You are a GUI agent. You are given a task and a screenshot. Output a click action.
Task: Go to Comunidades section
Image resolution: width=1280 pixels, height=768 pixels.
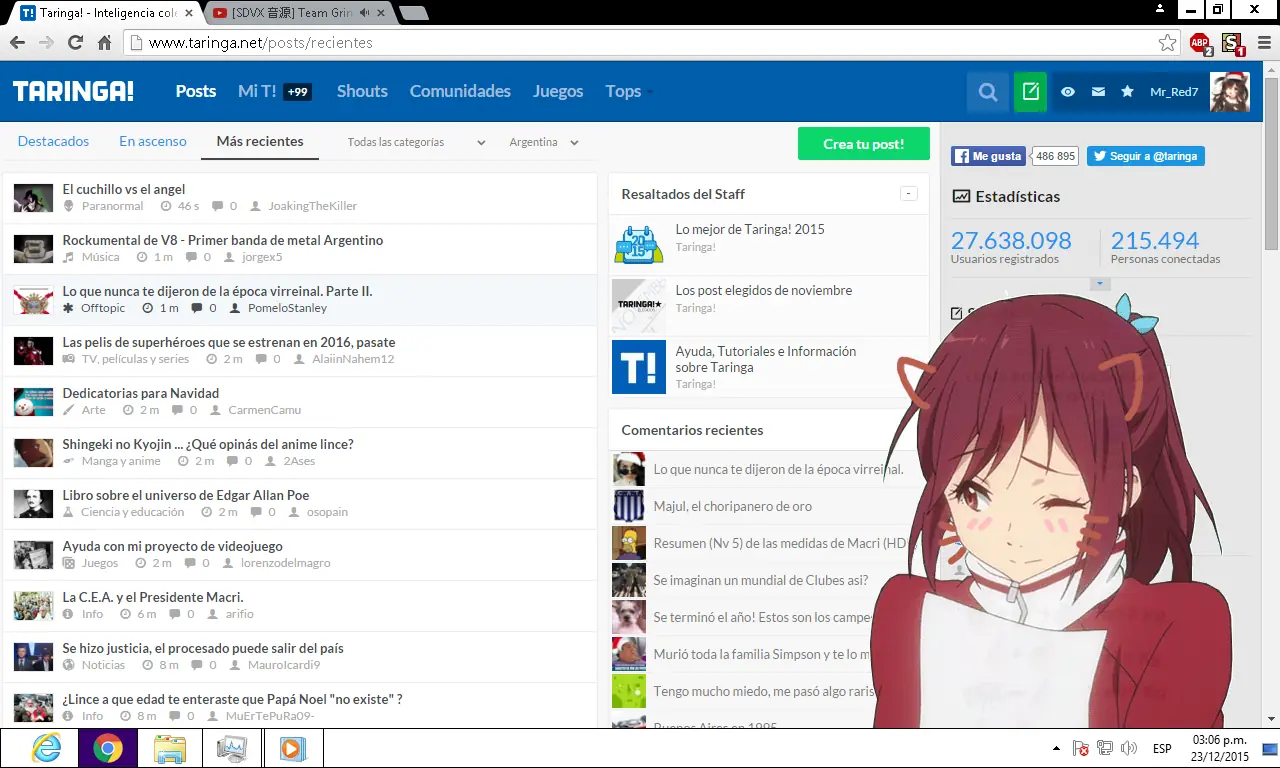coord(460,91)
